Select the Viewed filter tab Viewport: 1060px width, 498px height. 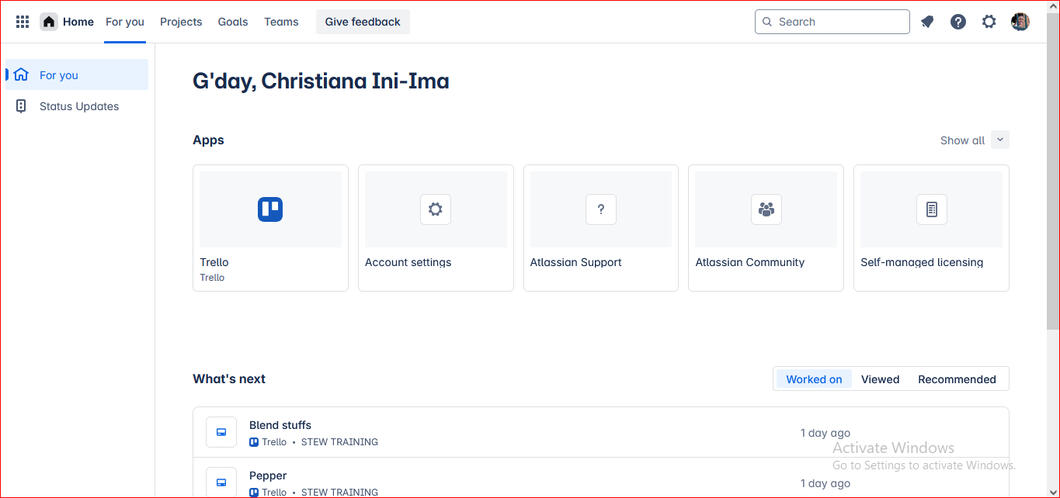[x=880, y=379]
